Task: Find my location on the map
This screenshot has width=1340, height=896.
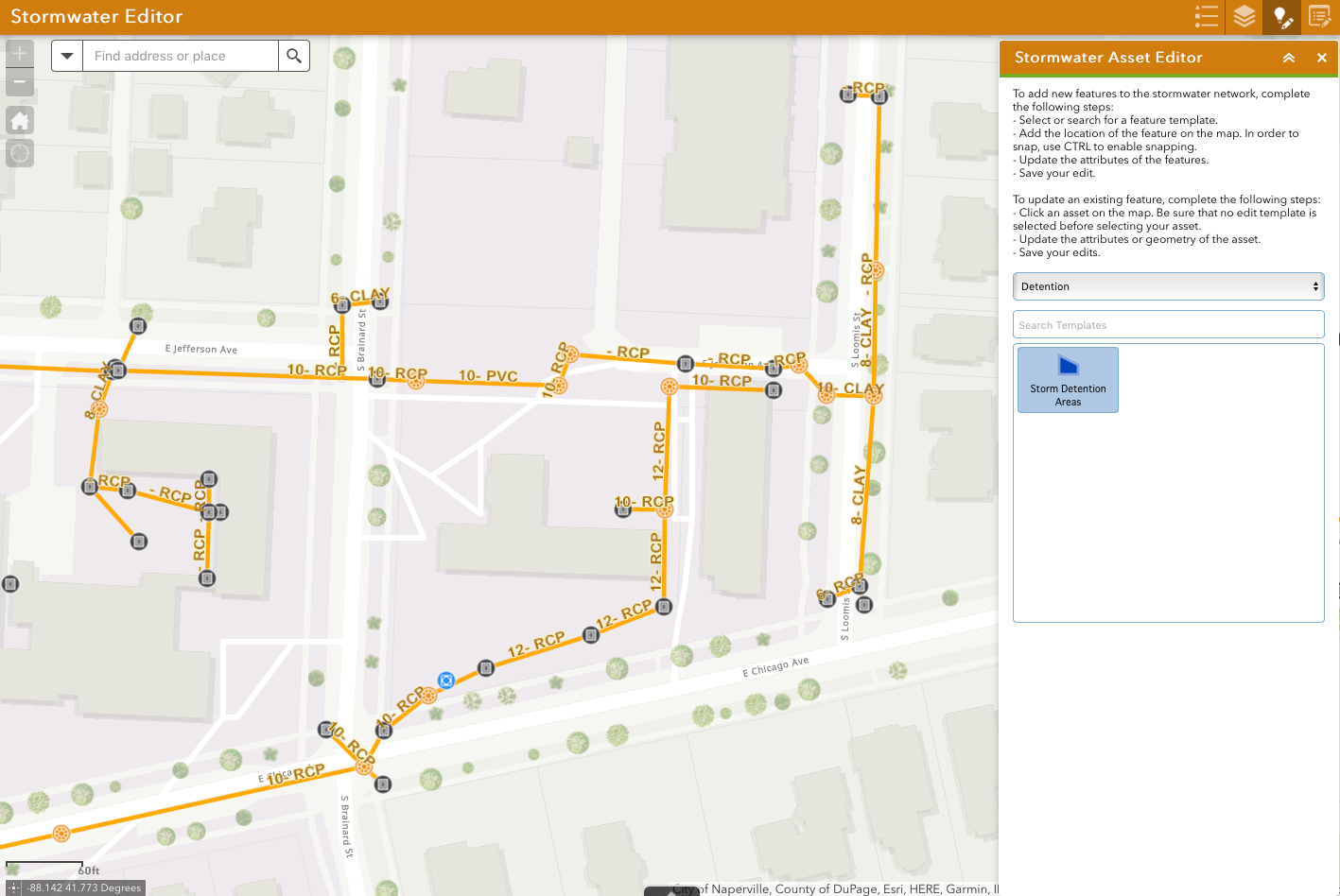Action: tap(20, 153)
